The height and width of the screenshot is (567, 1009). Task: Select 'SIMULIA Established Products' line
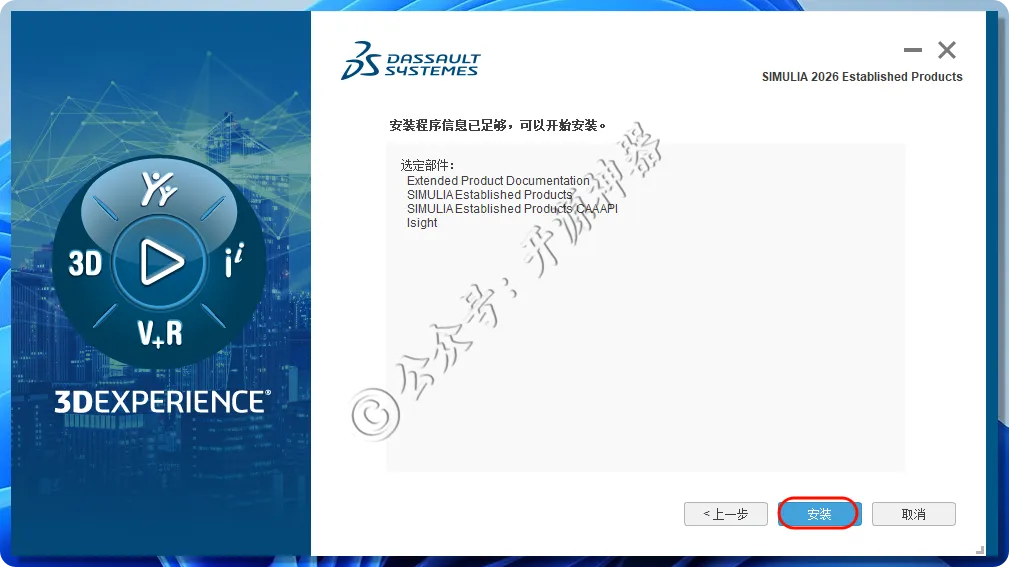tap(490, 194)
